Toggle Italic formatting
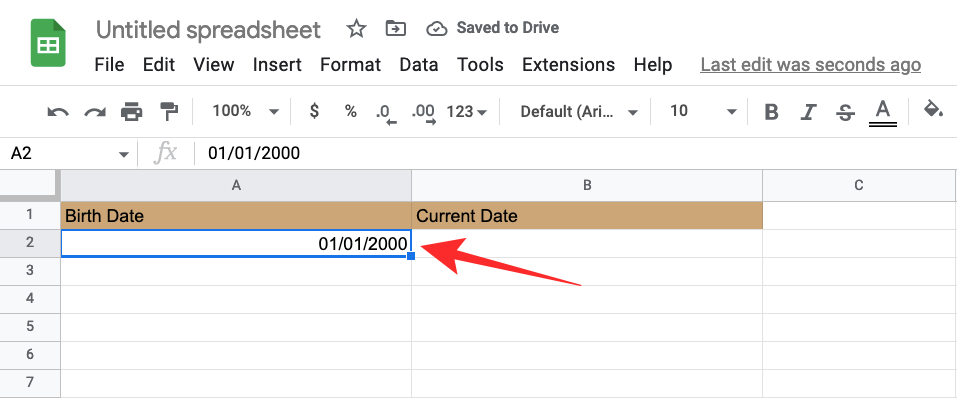 [809, 112]
